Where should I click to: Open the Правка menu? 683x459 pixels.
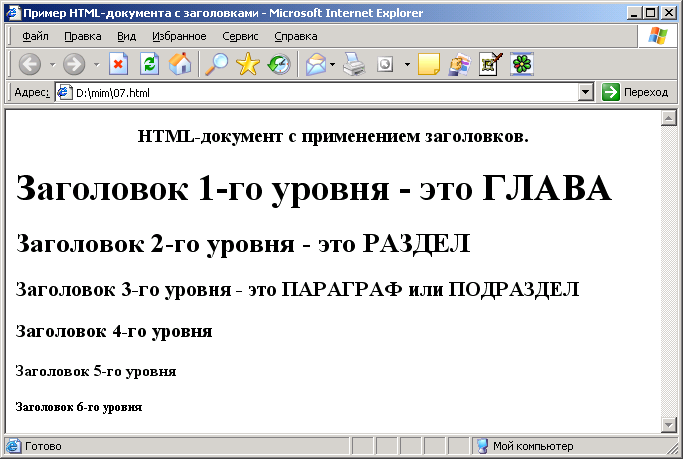[83, 36]
